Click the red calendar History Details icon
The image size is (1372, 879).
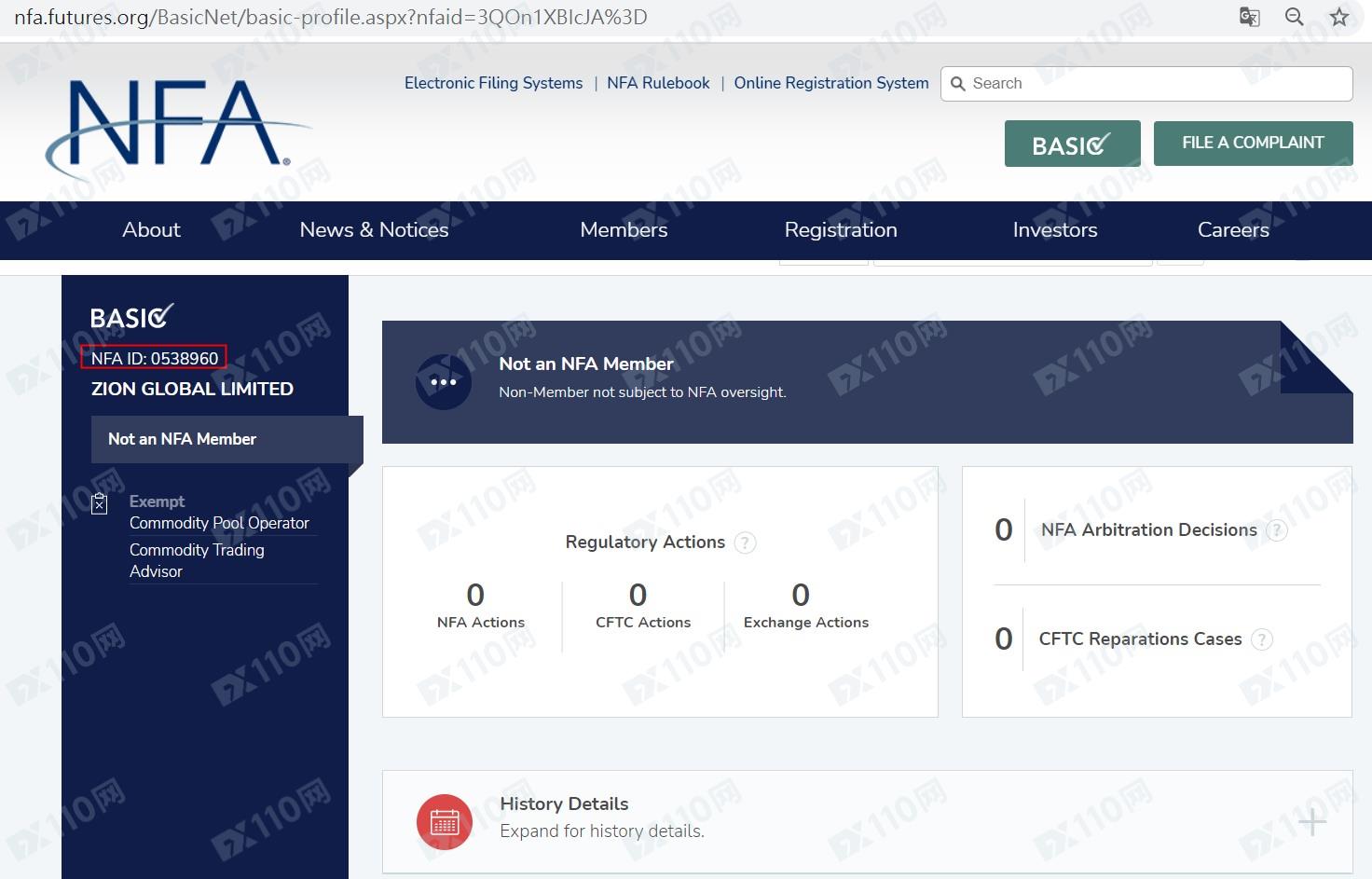pos(445,821)
